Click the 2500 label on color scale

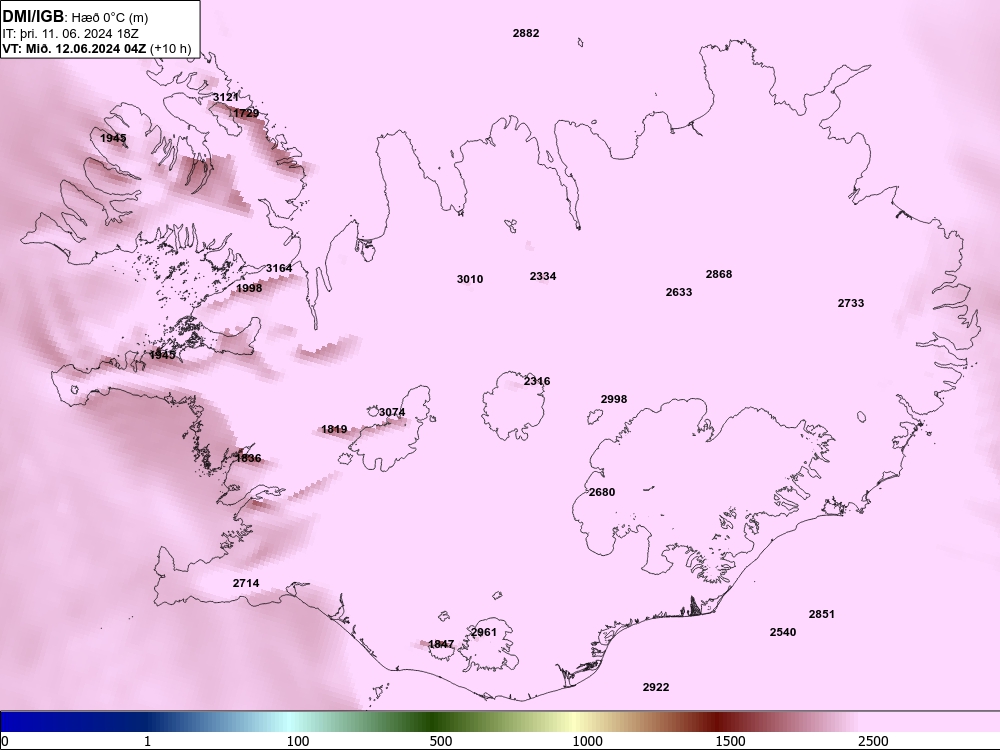(x=873, y=741)
